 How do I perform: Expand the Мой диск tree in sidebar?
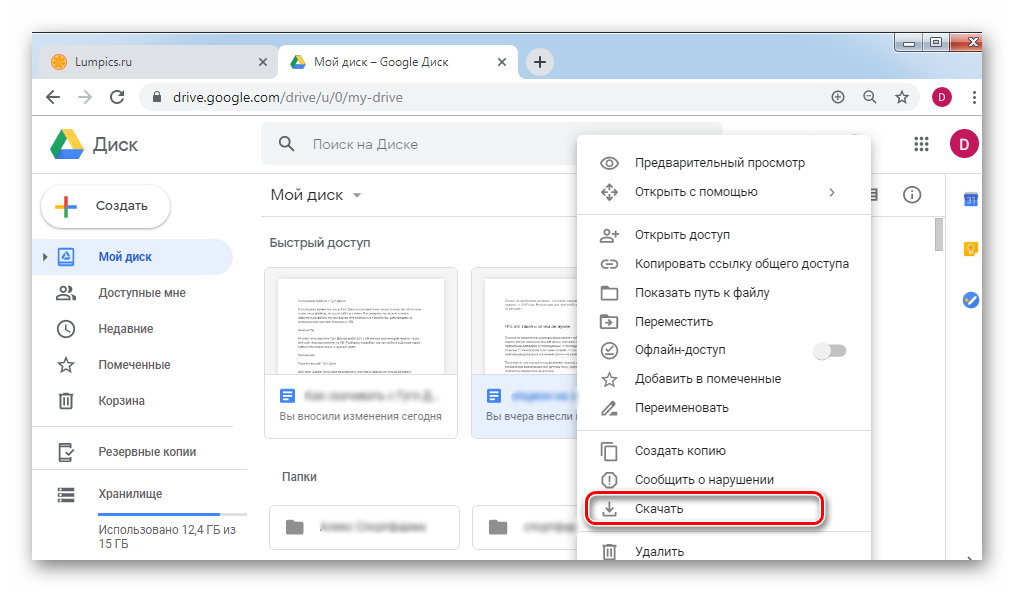(45, 257)
